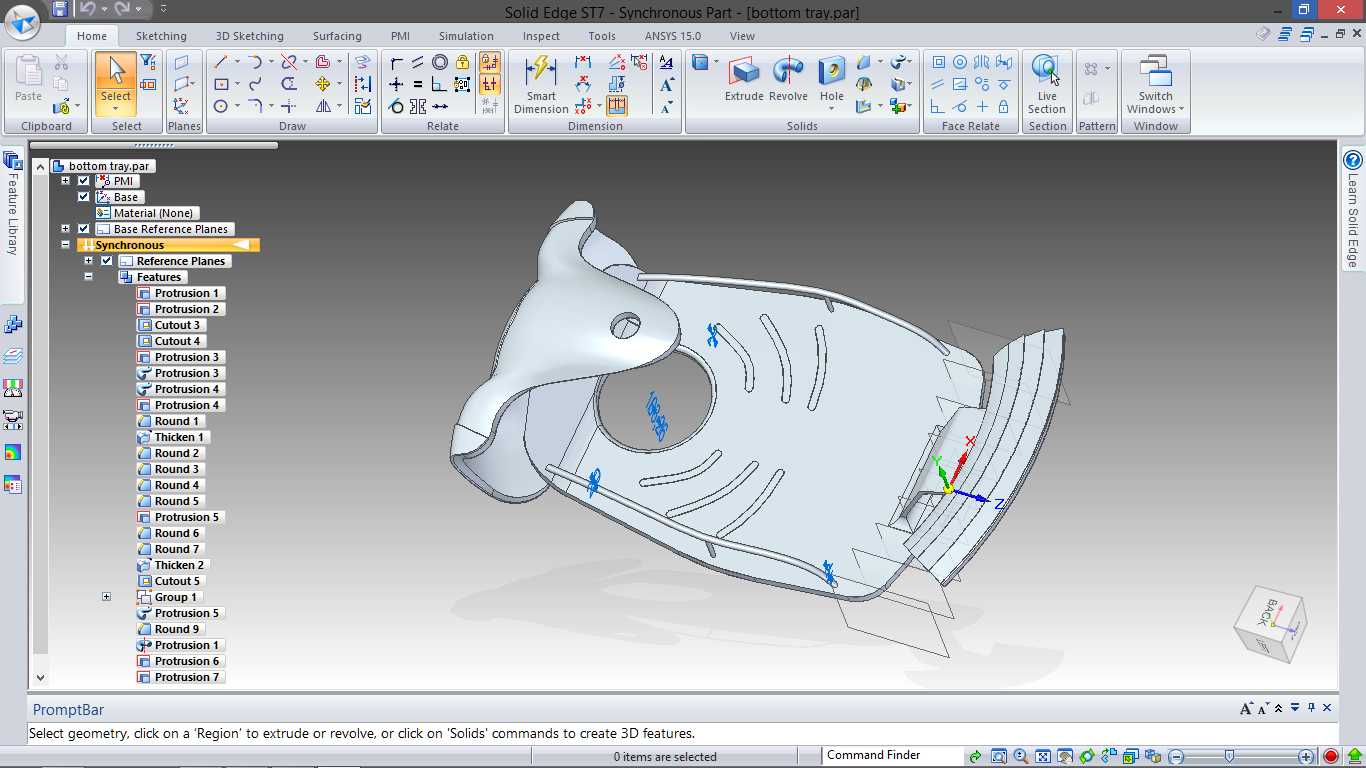Expand the Group 1 node

pos(106,597)
